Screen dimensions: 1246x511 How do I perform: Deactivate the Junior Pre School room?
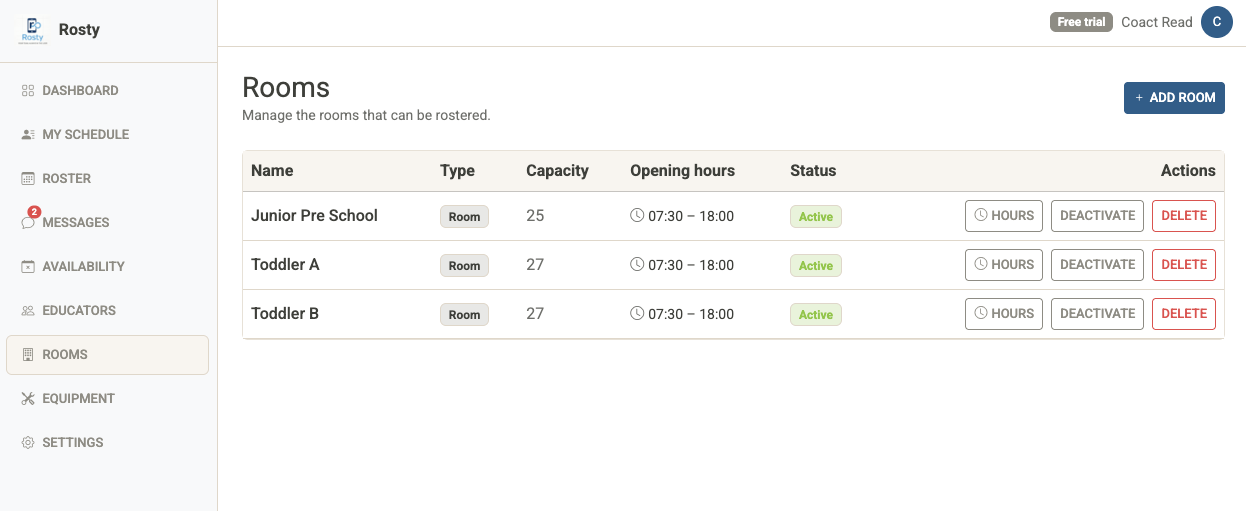1097,216
